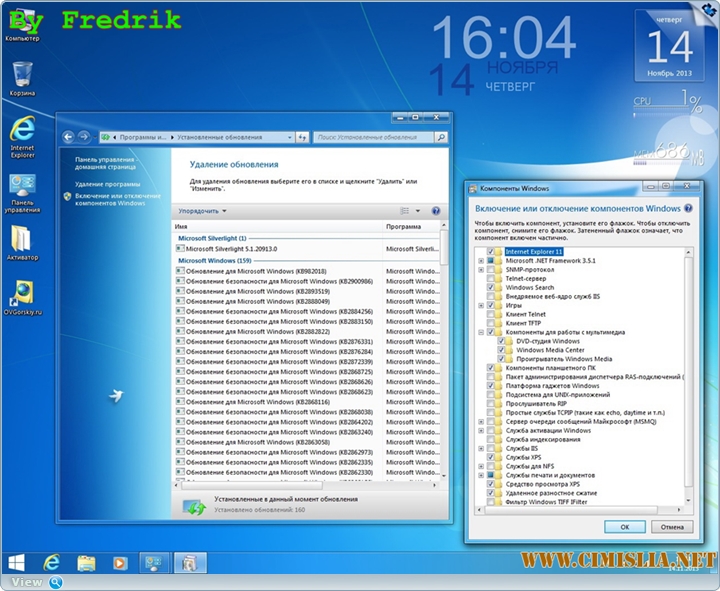Open File Explorer from the taskbar
720x591 pixels.
[x=86, y=563]
